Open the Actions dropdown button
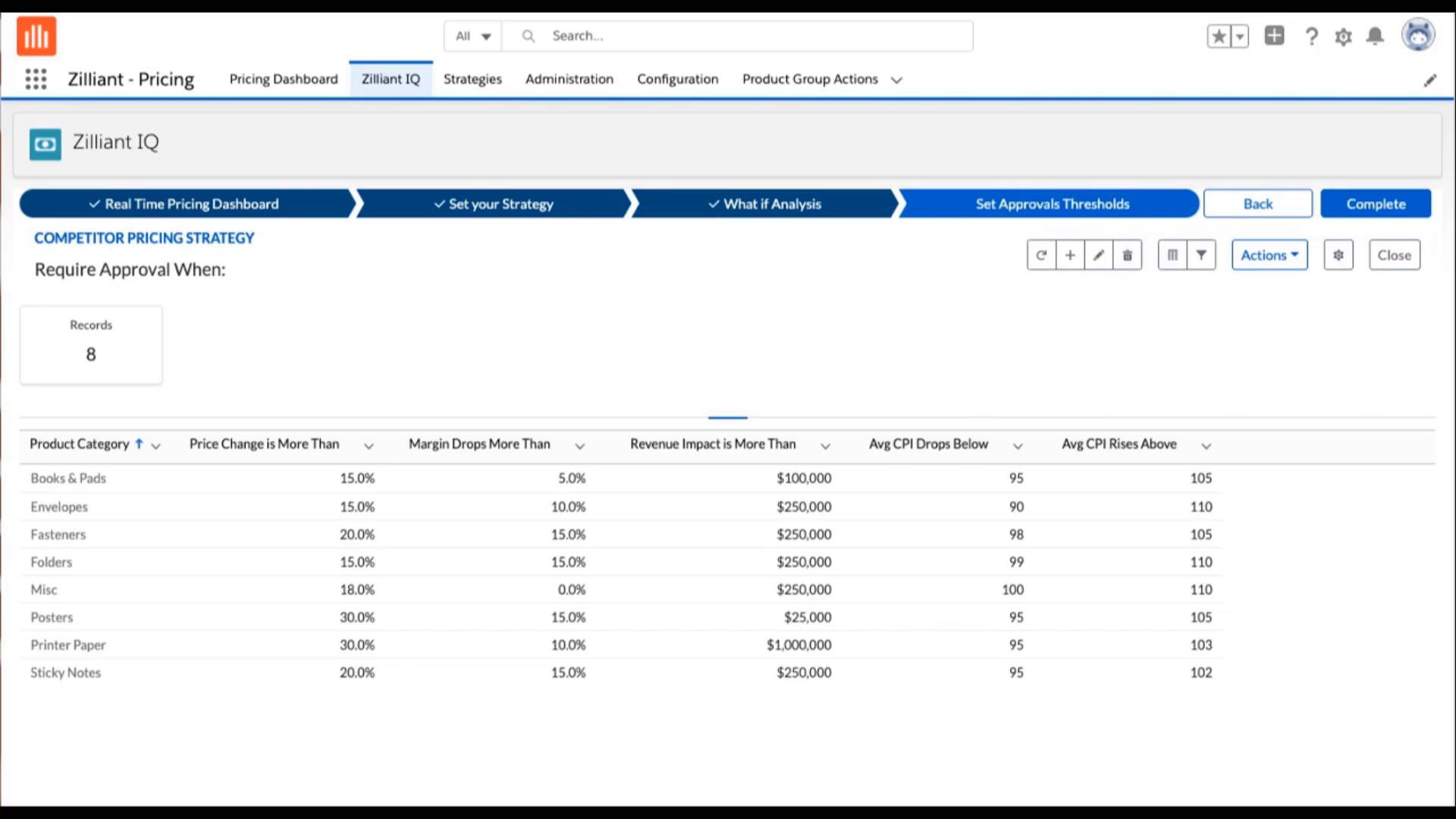Viewport: 1456px width, 819px height. [x=1269, y=256]
